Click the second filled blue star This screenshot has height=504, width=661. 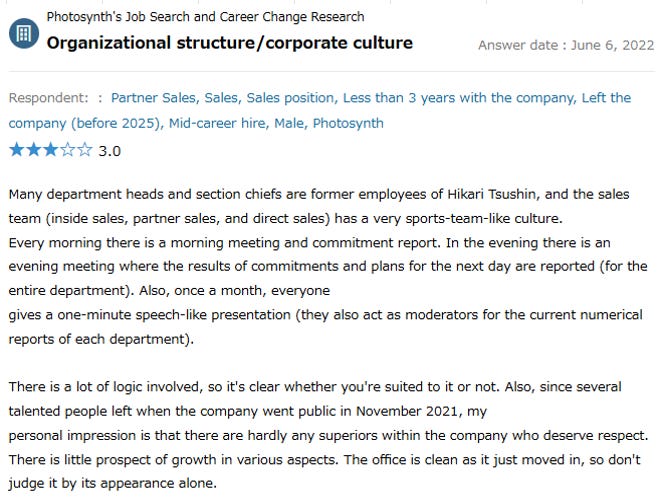point(34,150)
